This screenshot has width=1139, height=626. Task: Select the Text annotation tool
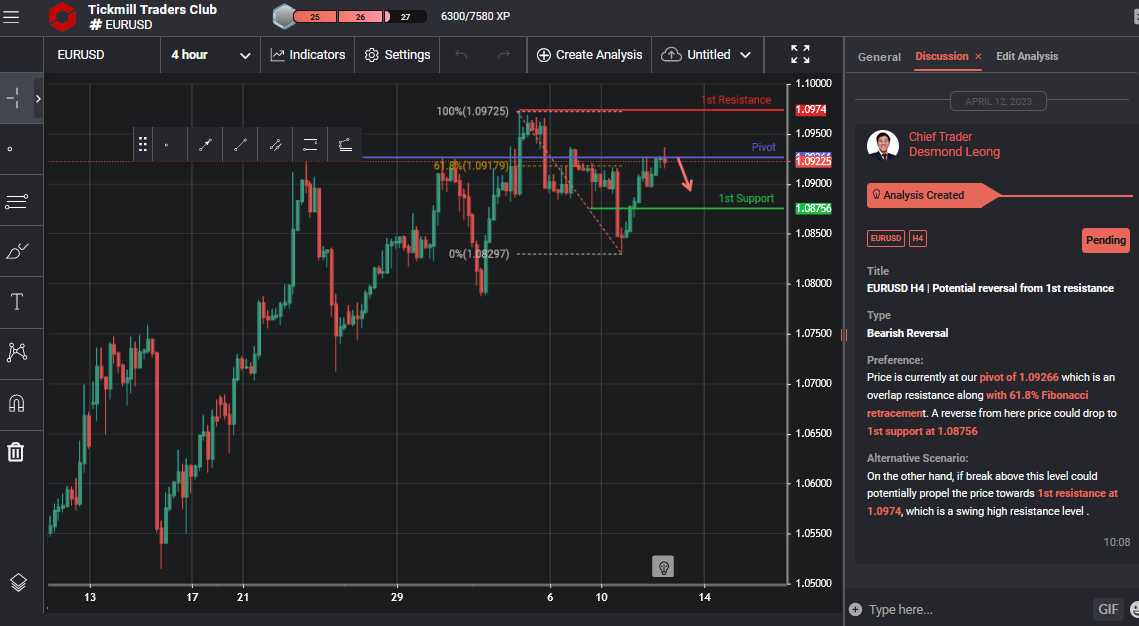(x=17, y=301)
